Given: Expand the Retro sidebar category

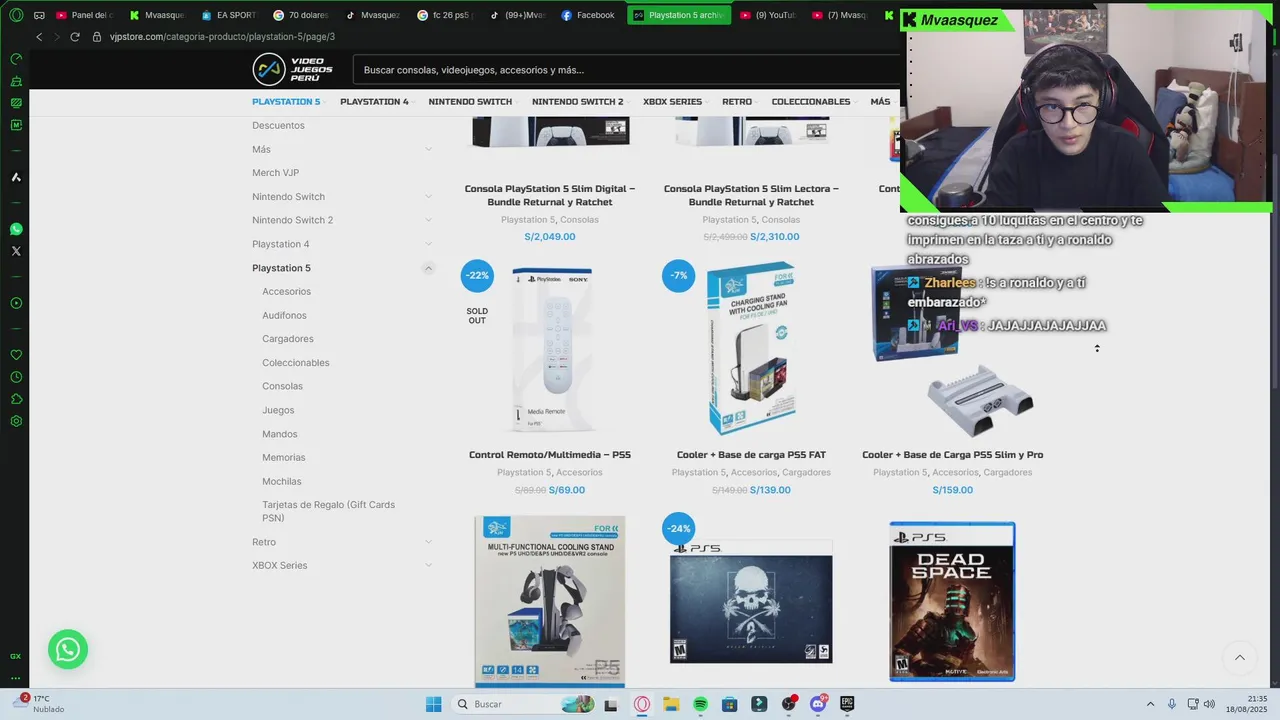Looking at the screenshot, I should point(428,542).
